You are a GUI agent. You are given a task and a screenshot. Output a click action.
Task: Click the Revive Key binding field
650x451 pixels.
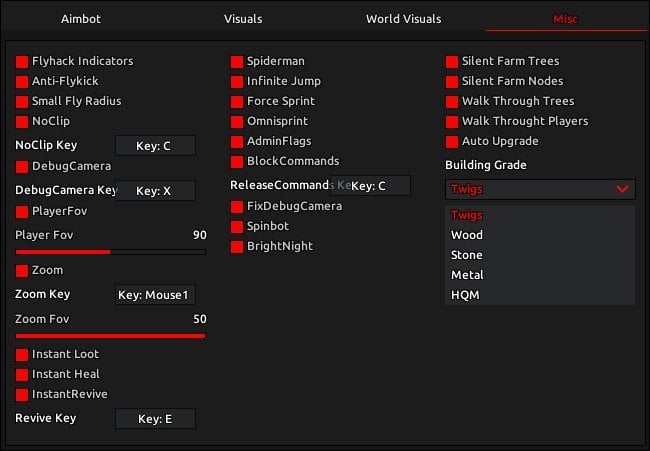click(155, 419)
